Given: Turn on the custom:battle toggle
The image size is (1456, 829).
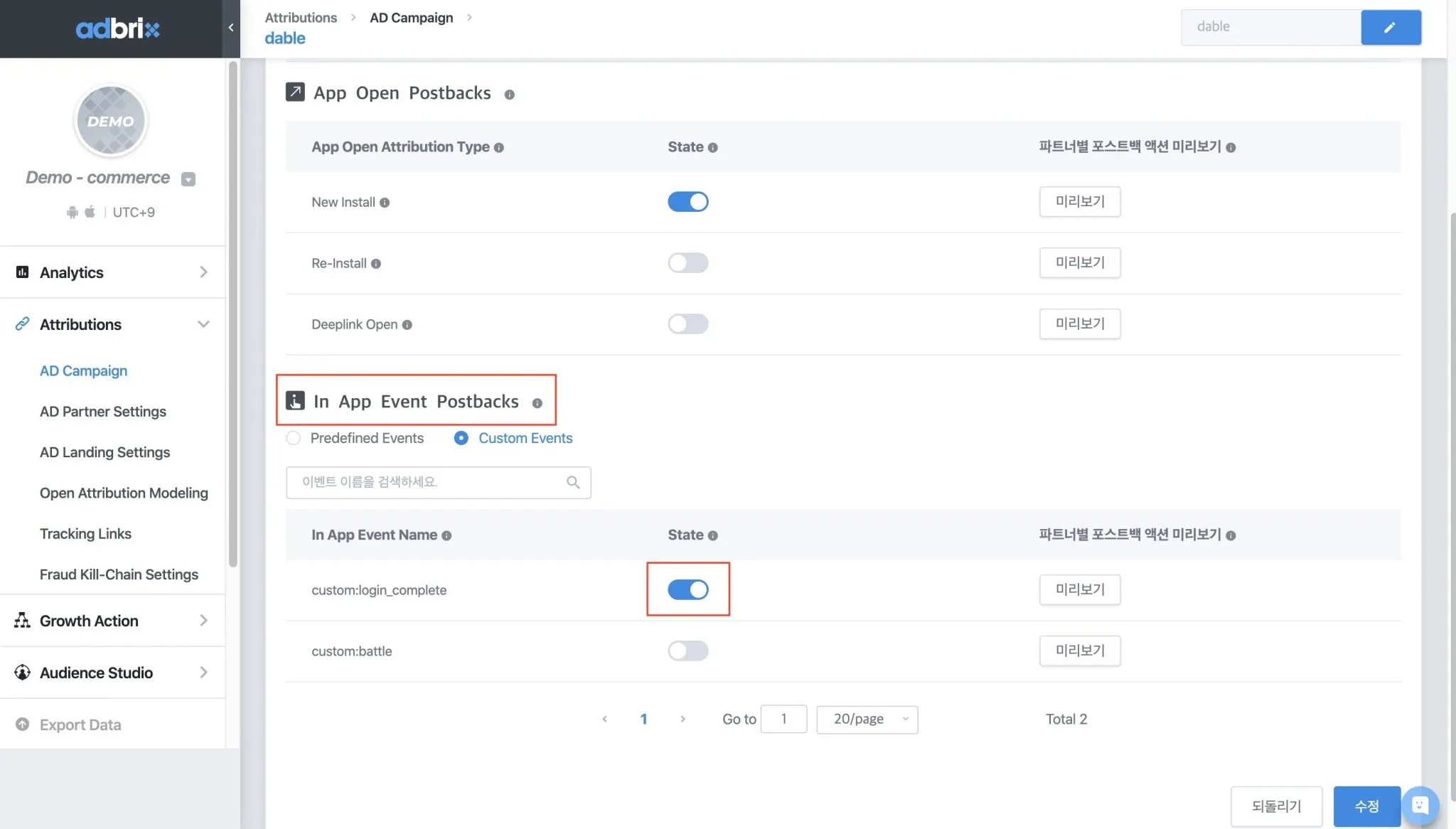Looking at the screenshot, I should (x=687, y=651).
